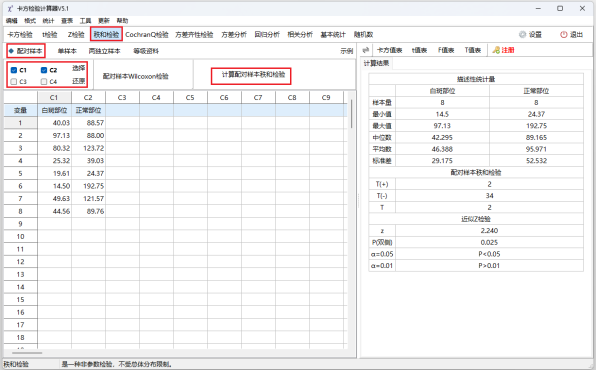This screenshot has width=596, height=370.
Task: Open the t值表 lookup table
Action: pyautogui.click(x=420, y=50)
